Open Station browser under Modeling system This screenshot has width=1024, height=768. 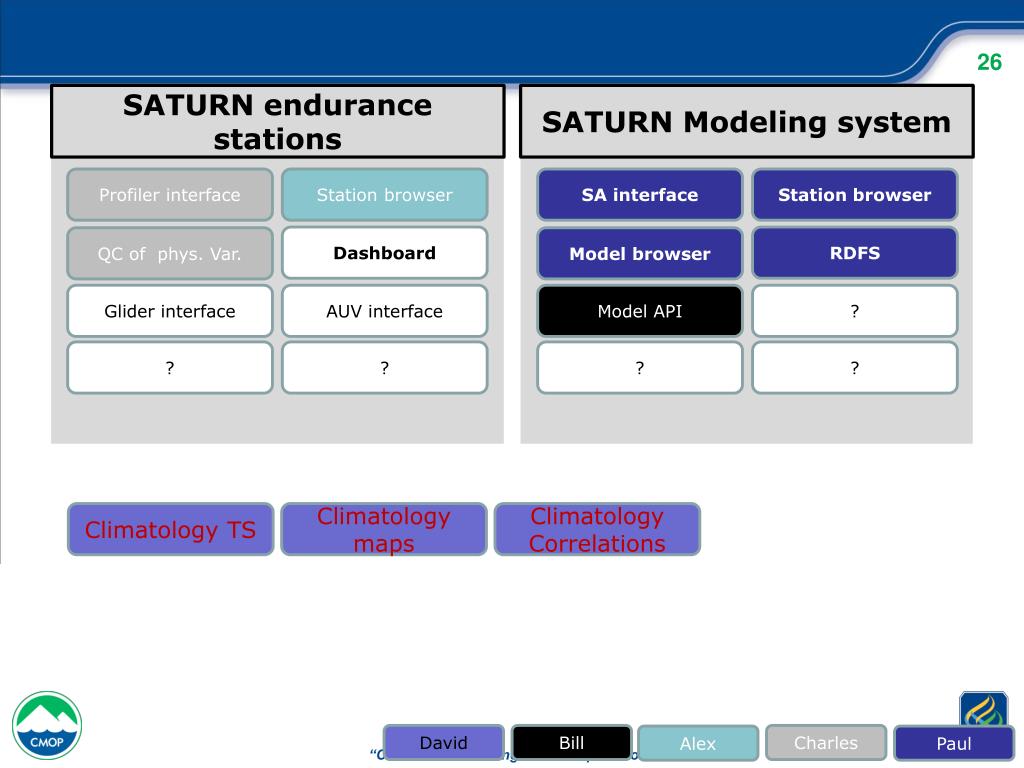(855, 195)
